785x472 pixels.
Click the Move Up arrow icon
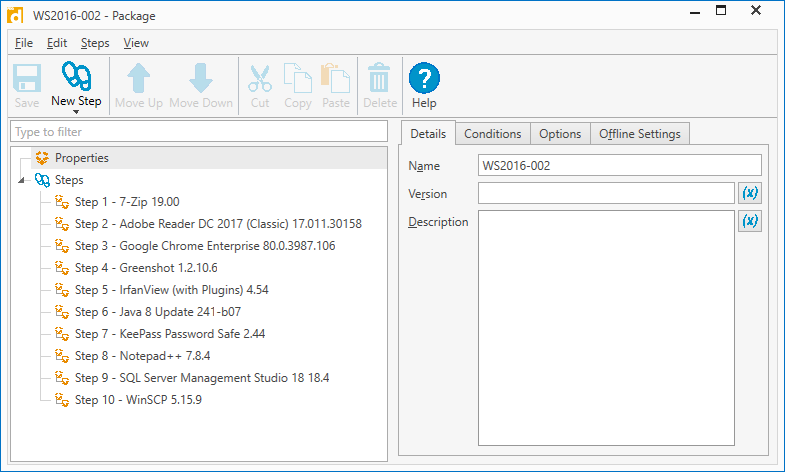139,78
